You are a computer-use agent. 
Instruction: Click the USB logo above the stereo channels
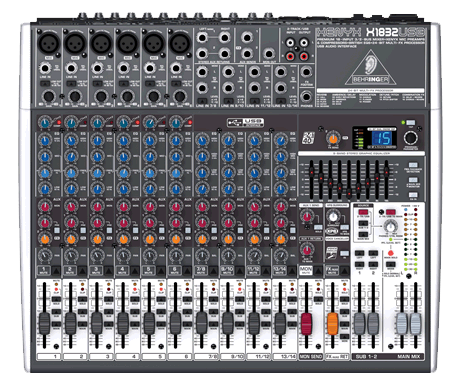tap(246, 122)
